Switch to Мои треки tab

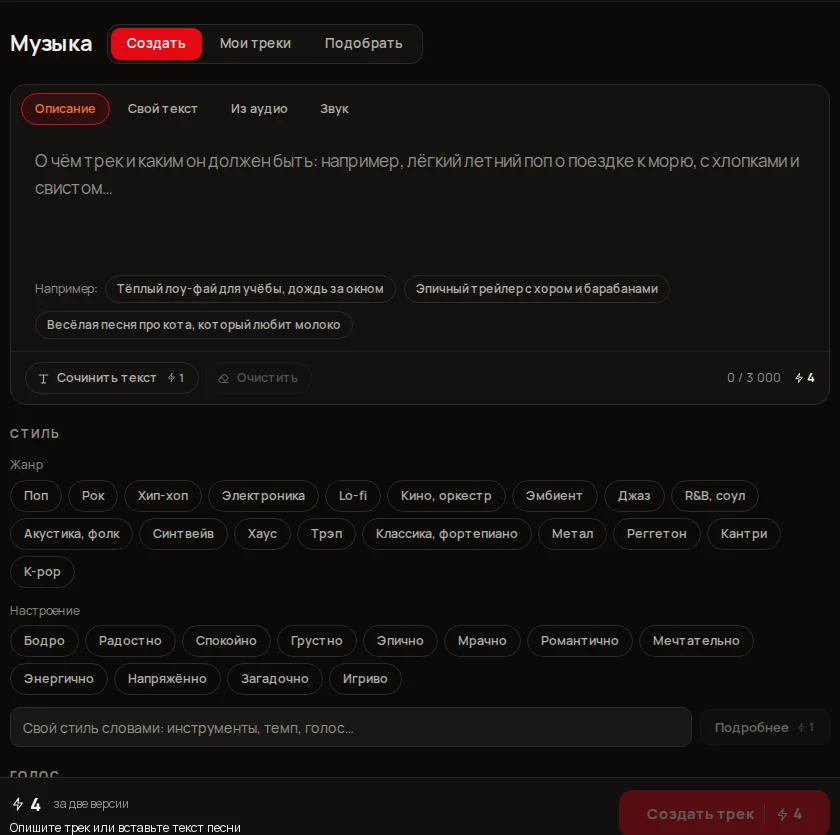tap(255, 43)
